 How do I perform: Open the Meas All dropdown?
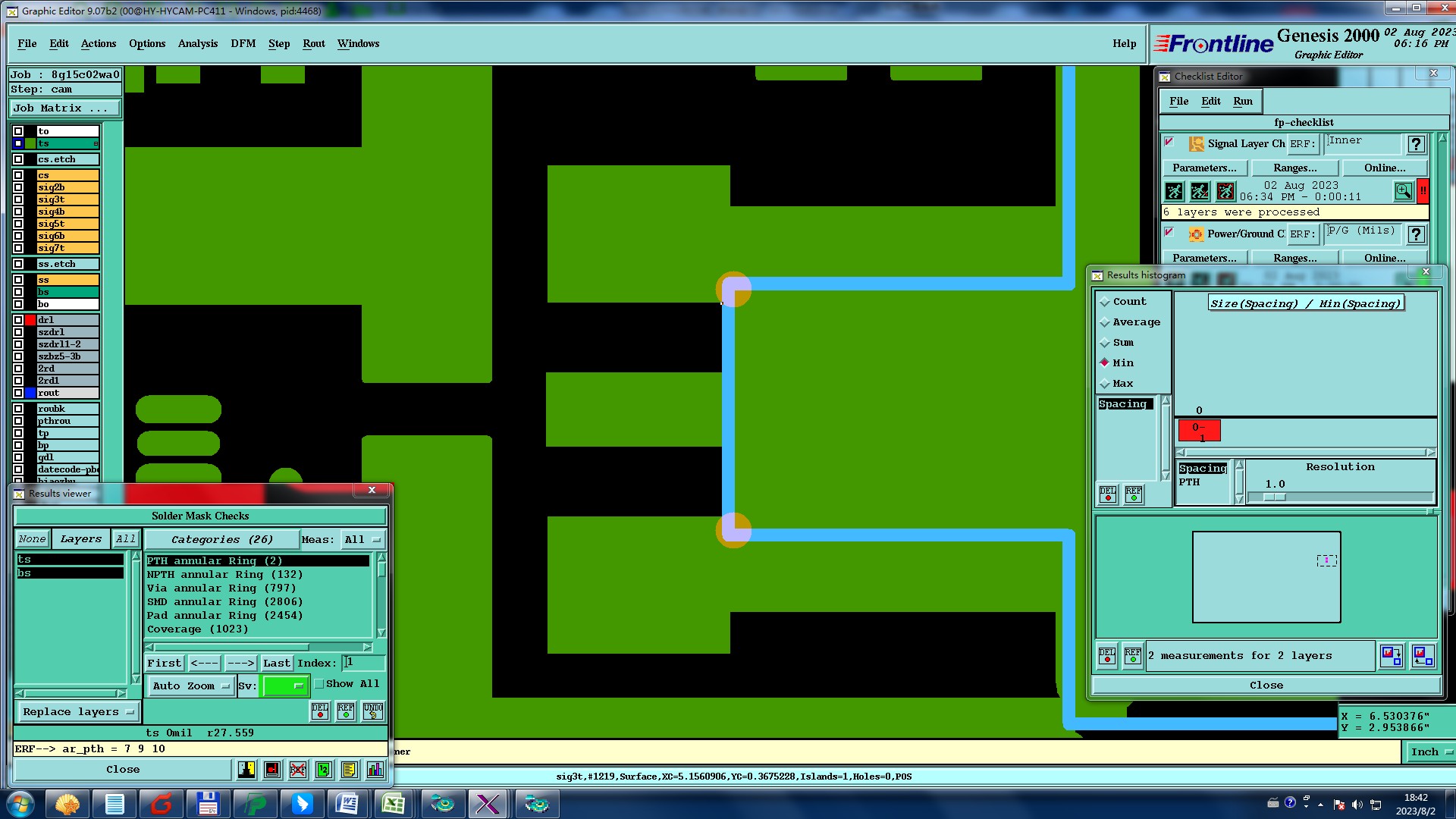(362, 540)
